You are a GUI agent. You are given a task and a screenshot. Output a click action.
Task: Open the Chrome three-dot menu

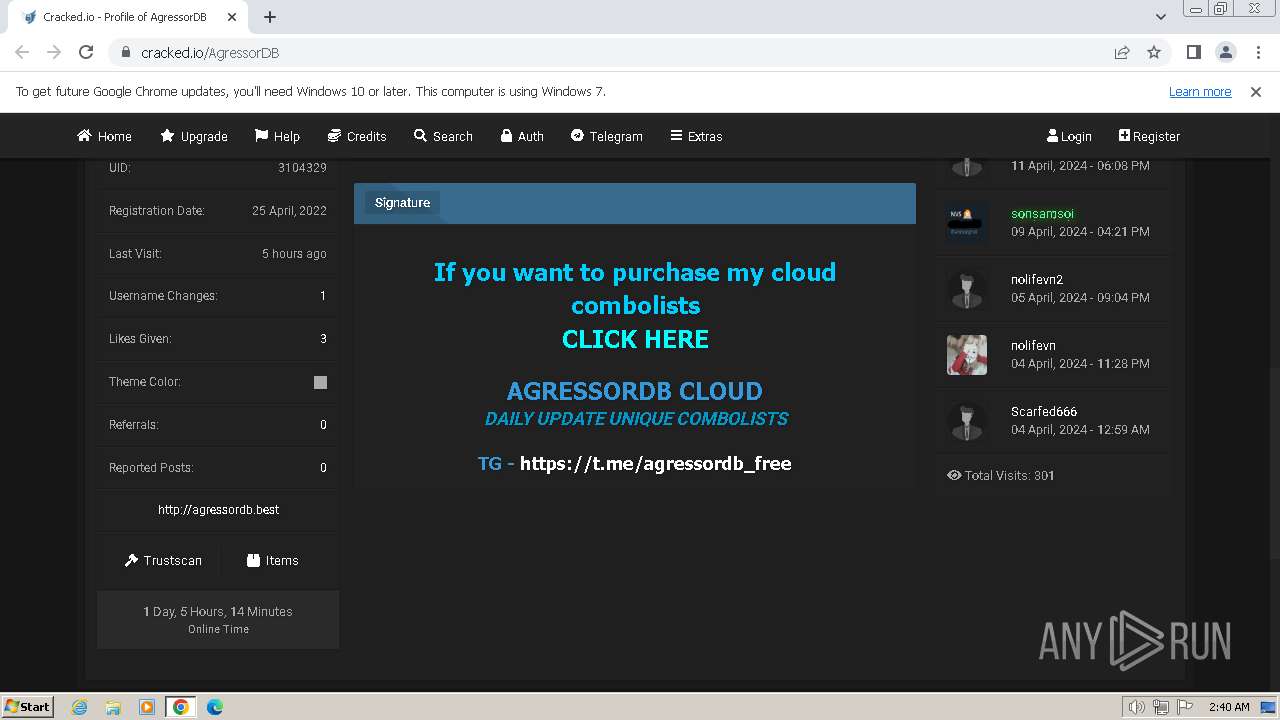pyautogui.click(x=1257, y=52)
